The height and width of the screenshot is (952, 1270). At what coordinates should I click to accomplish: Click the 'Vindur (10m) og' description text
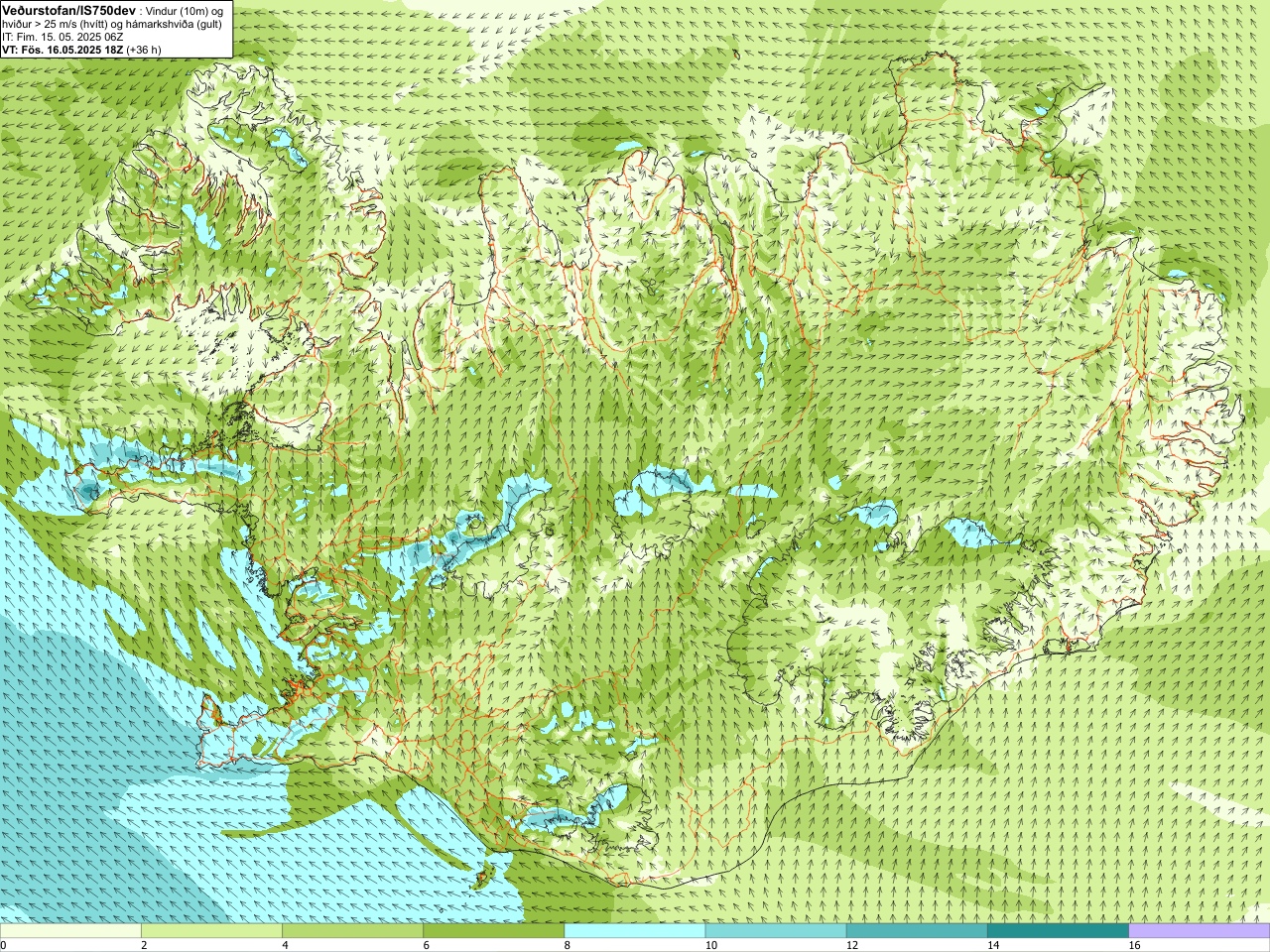[x=185, y=10]
